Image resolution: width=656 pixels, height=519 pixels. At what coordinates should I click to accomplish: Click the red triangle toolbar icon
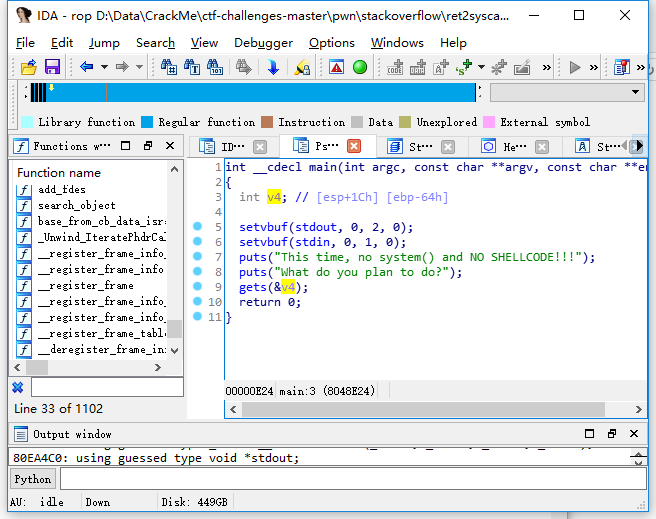[x=336, y=67]
